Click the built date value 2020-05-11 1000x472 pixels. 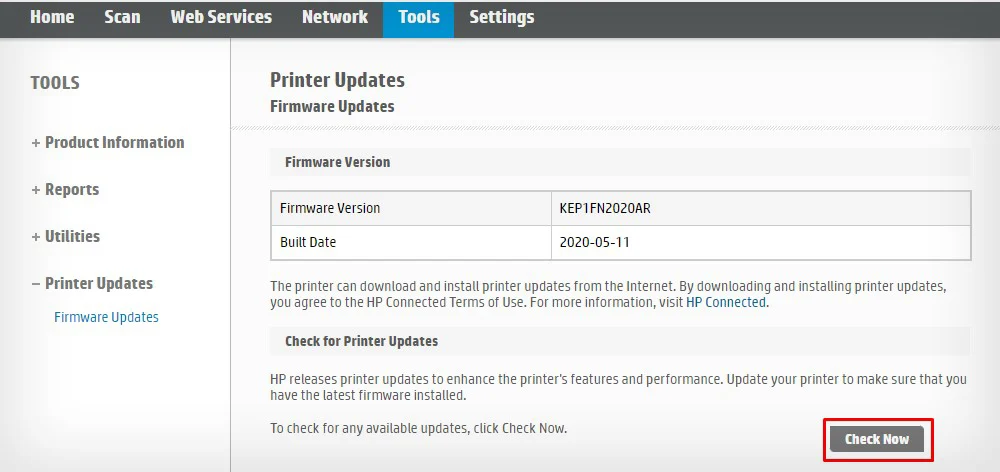click(x=595, y=242)
